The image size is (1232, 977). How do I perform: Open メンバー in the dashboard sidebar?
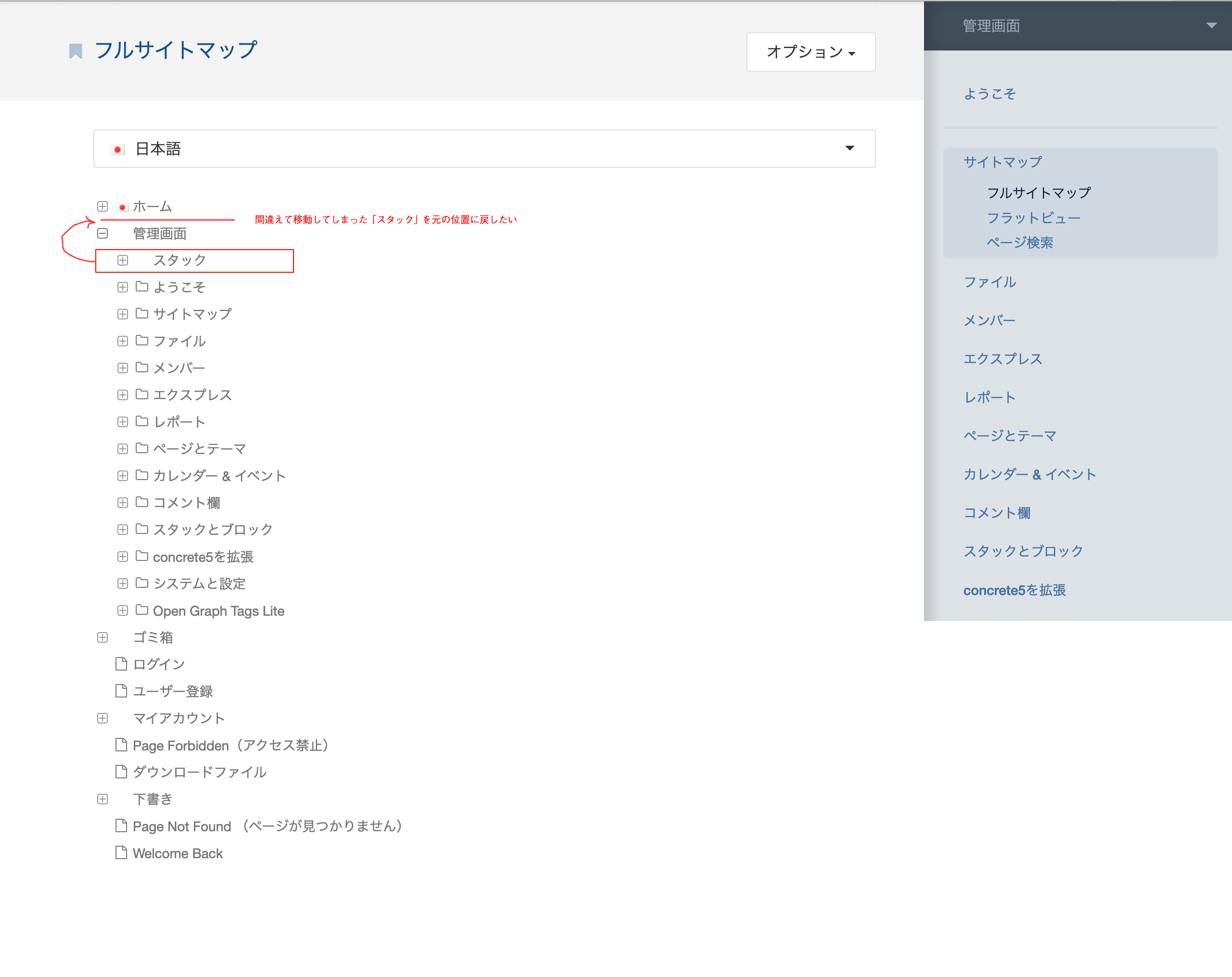click(x=990, y=320)
